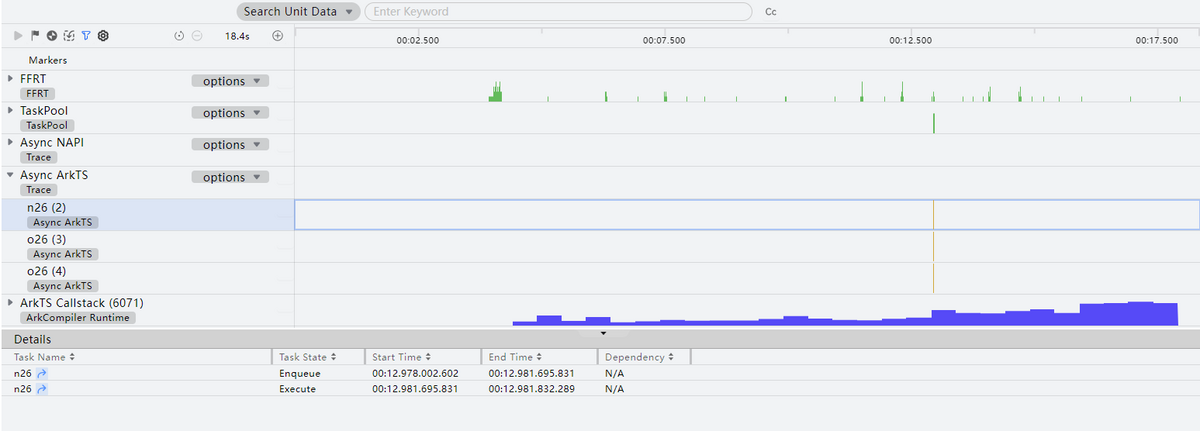Reset timeline zoom with the circular icon

pyautogui.click(x=180, y=35)
